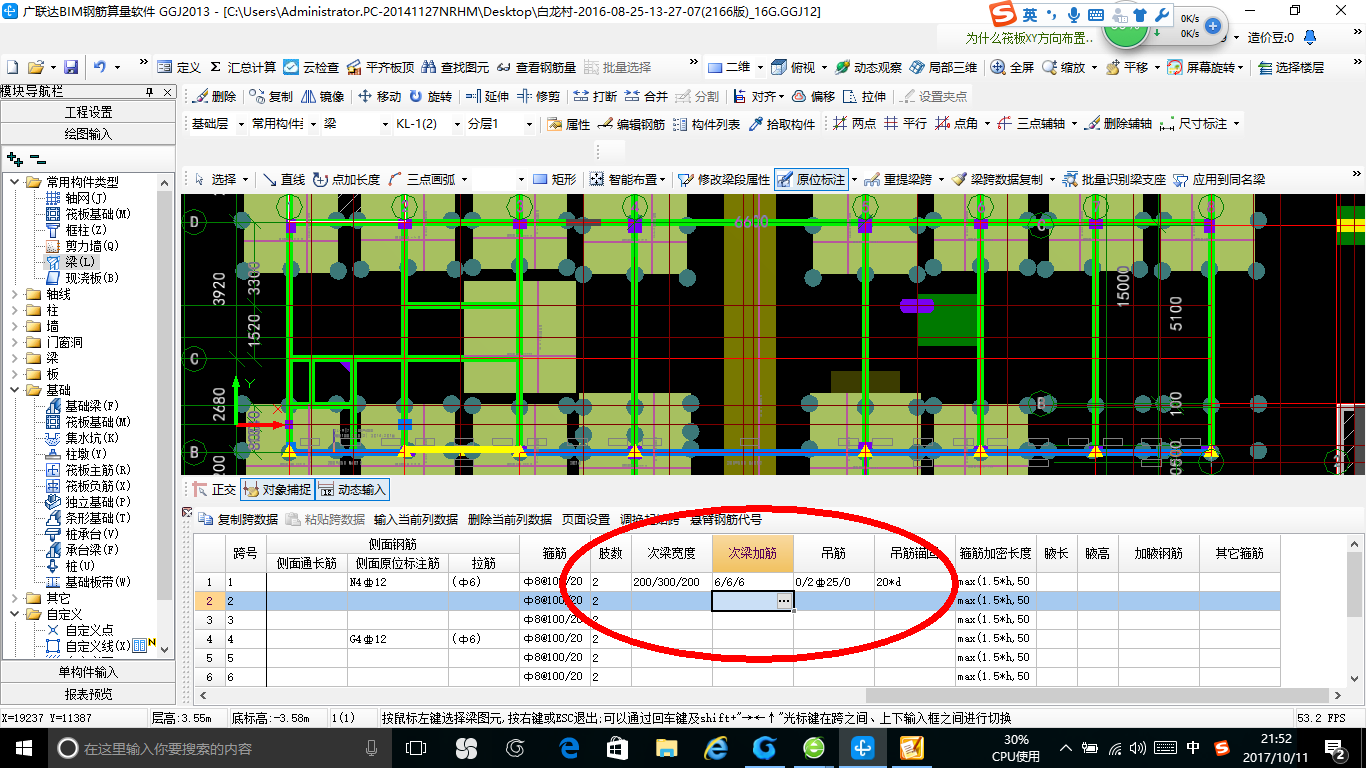Open 属性 properties panel
Image resolution: width=1366 pixels, height=768 pixels.
pos(569,124)
